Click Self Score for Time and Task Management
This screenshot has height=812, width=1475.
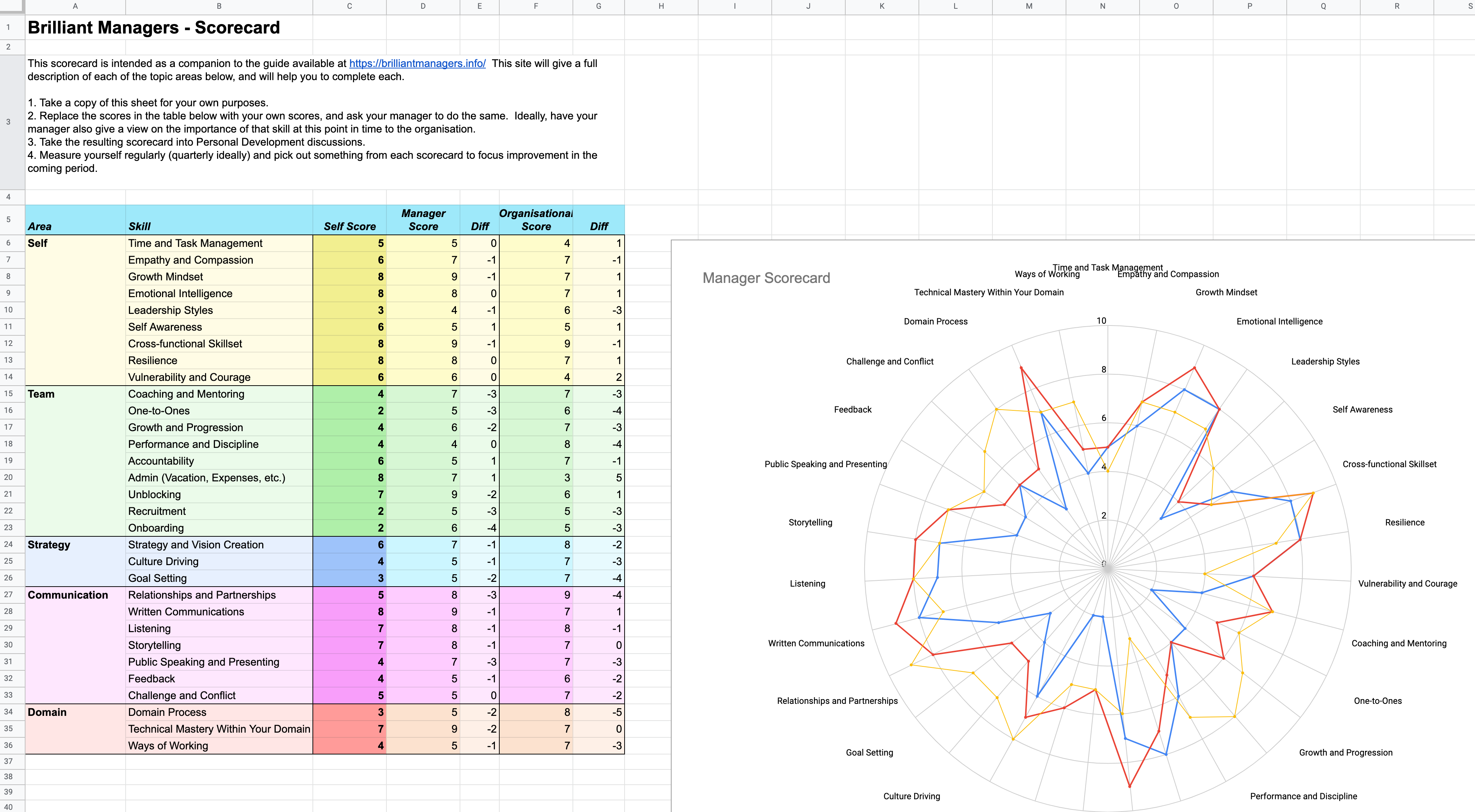coord(349,243)
